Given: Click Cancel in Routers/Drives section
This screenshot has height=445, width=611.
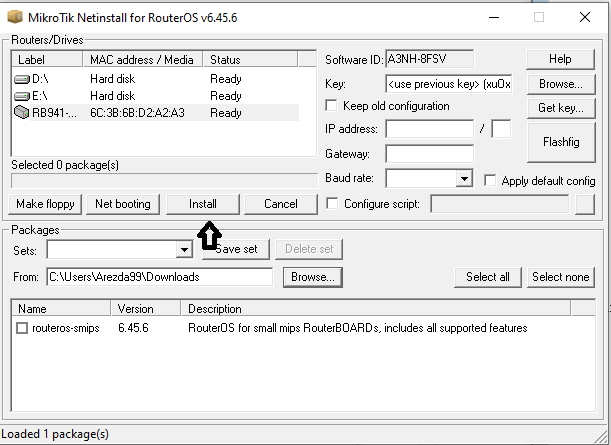Looking at the screenshot, I should tap(281, 204).
